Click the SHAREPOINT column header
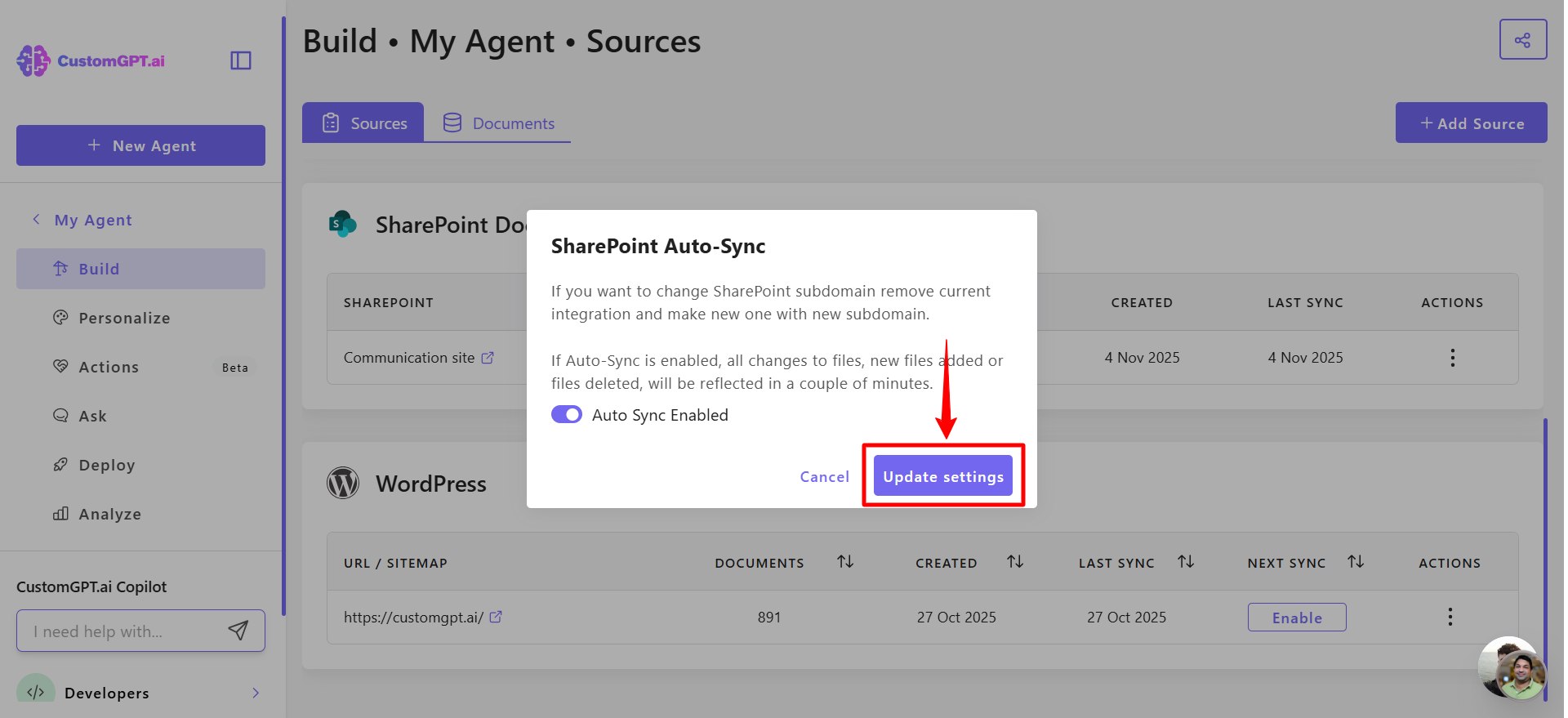The image size is (1568, 718). coord(389,302)
